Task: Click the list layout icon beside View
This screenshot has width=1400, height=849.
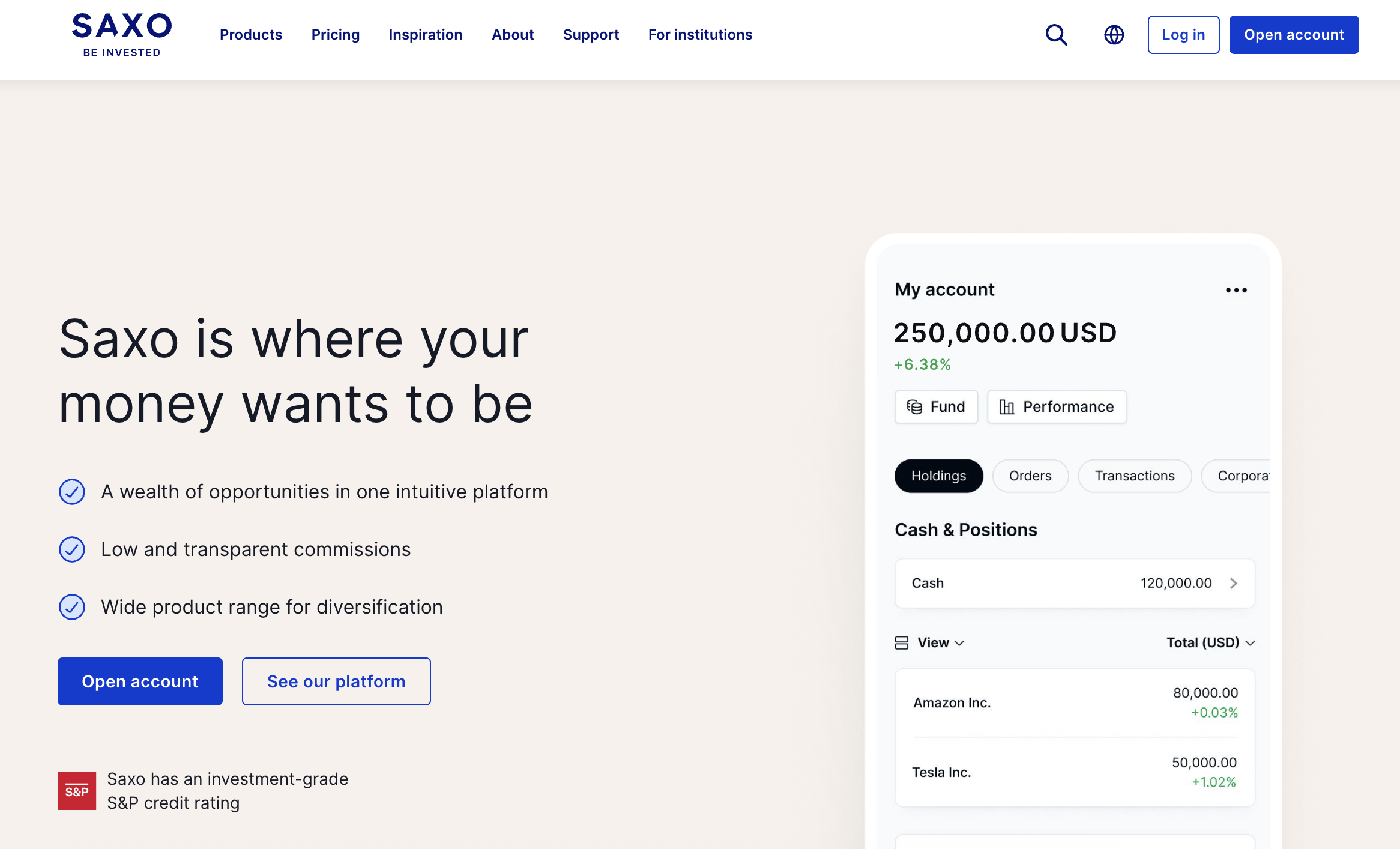Action: [x=902, y=643]
